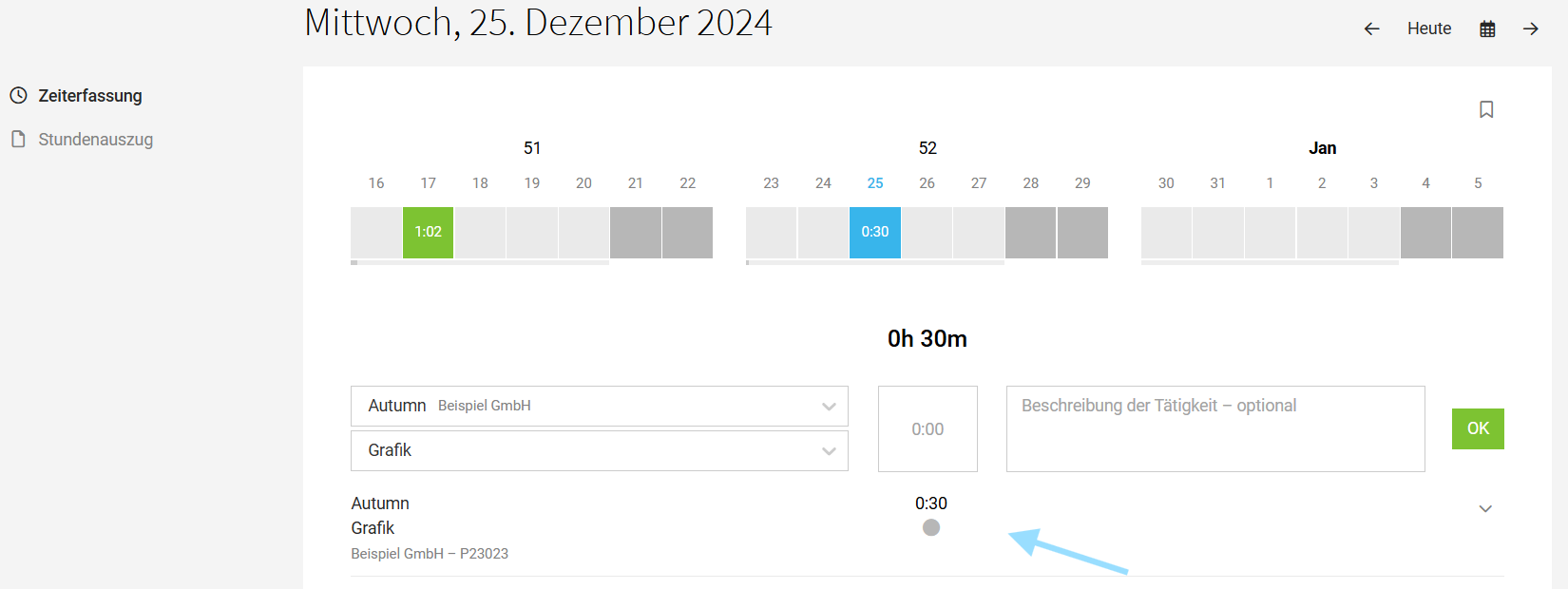
Task: Select the blue 0:30 day tile
Action: click(874, 232)
